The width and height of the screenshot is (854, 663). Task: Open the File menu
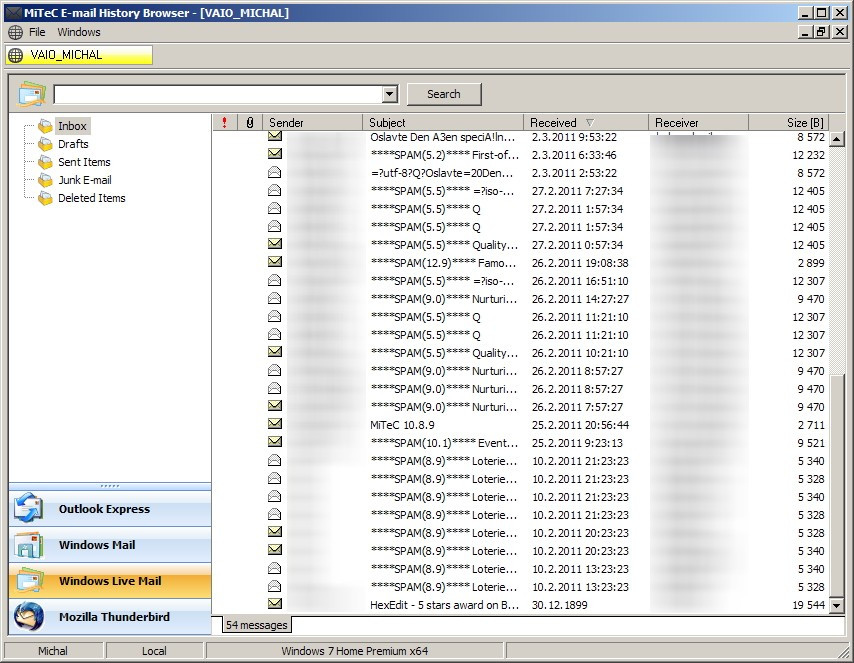(x=37, y=32)
